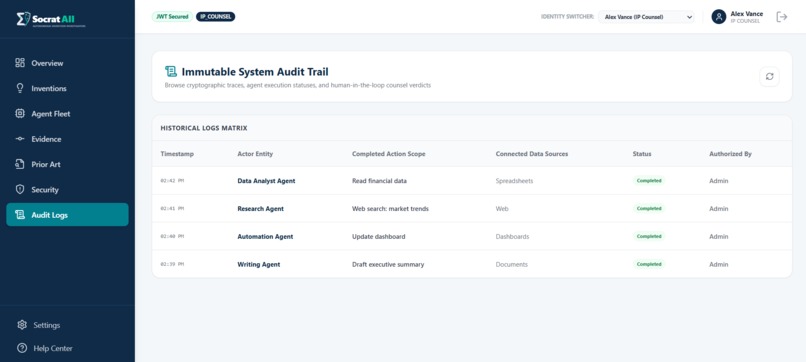Viewport: 806px width, 362px height.
Task: Click the logout arrow icon
Action: 782,17
